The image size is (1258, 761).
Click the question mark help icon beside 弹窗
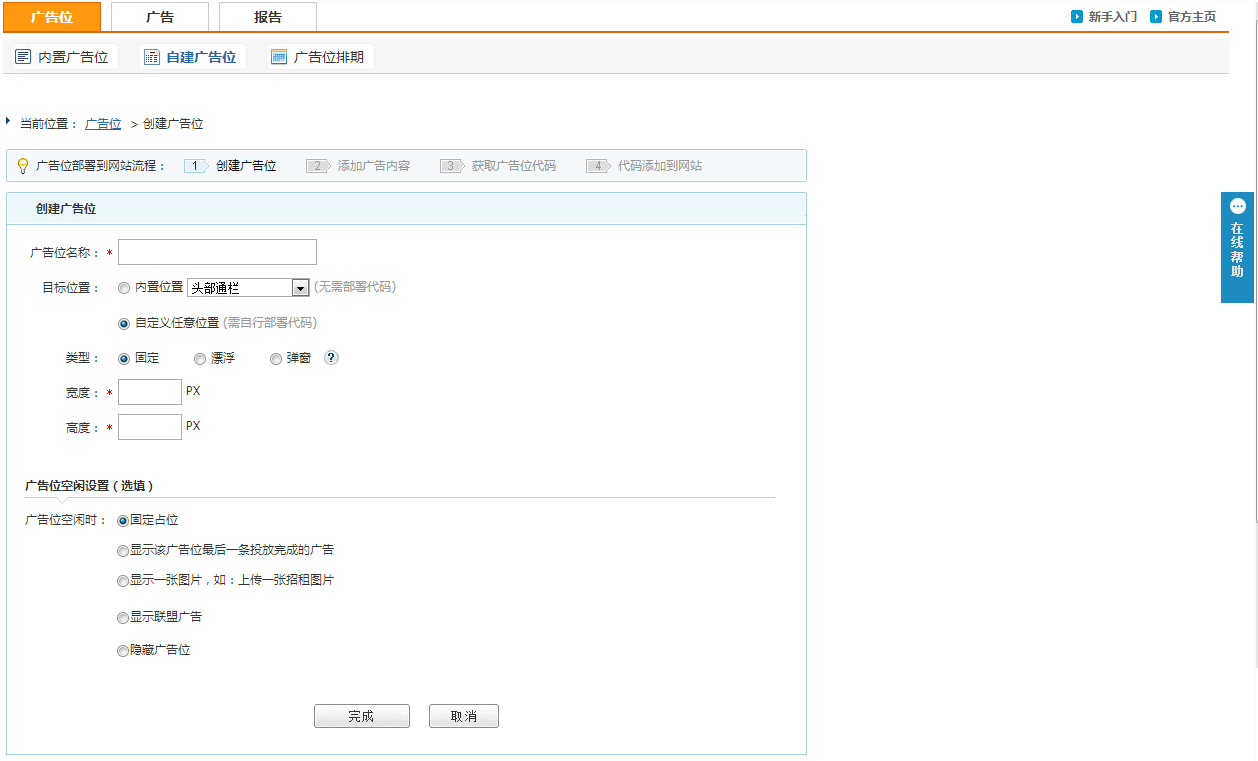pos(332,358)
